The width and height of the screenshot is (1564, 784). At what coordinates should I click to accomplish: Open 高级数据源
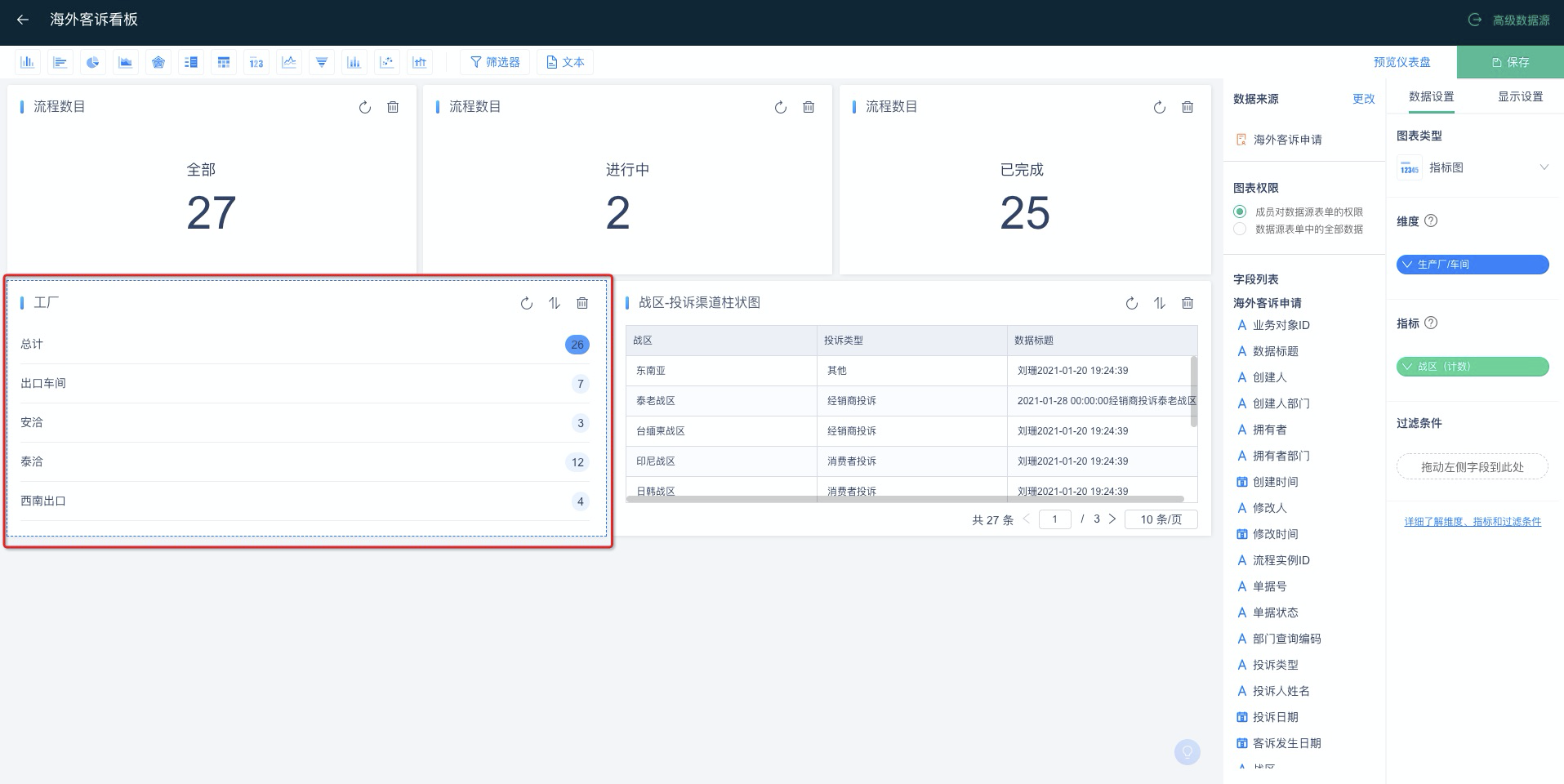[x=1509, y=20]
